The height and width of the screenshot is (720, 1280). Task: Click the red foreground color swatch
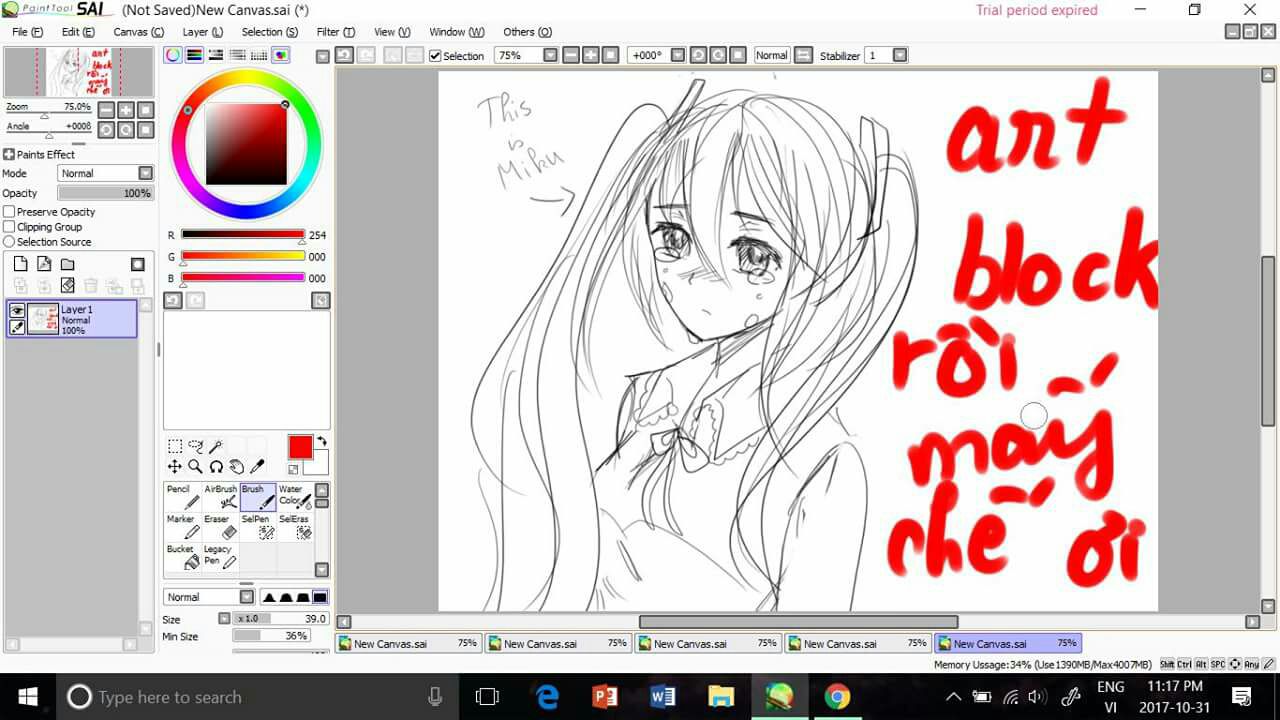click(300, 447)
